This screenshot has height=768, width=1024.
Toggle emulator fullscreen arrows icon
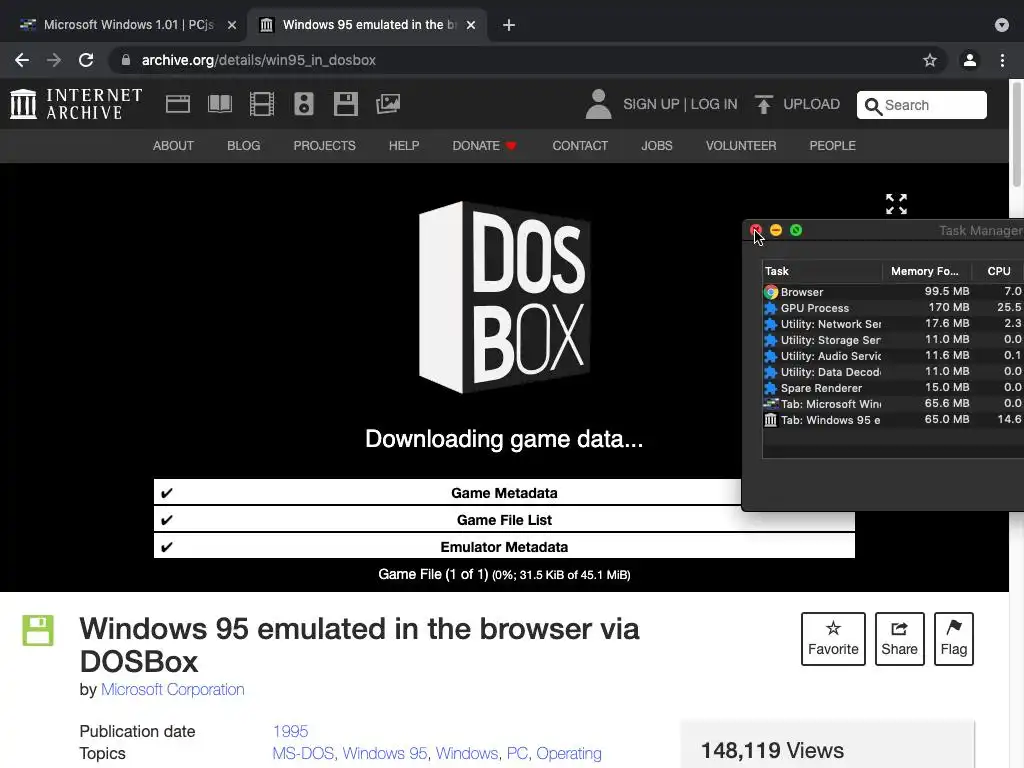click(896, 204)
